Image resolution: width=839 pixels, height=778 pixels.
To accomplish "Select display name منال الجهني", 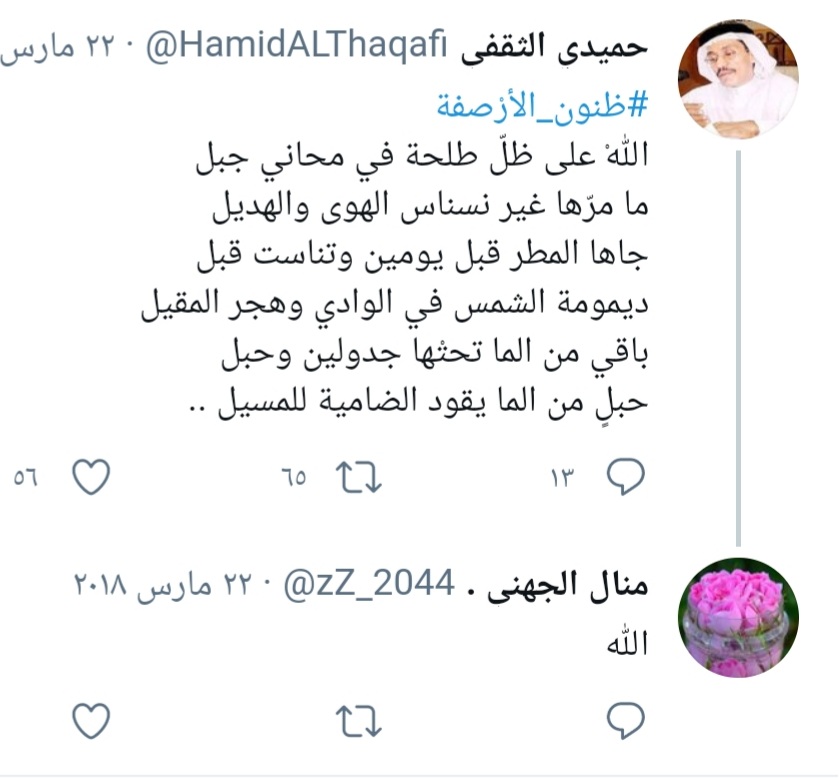I will 568,585.
